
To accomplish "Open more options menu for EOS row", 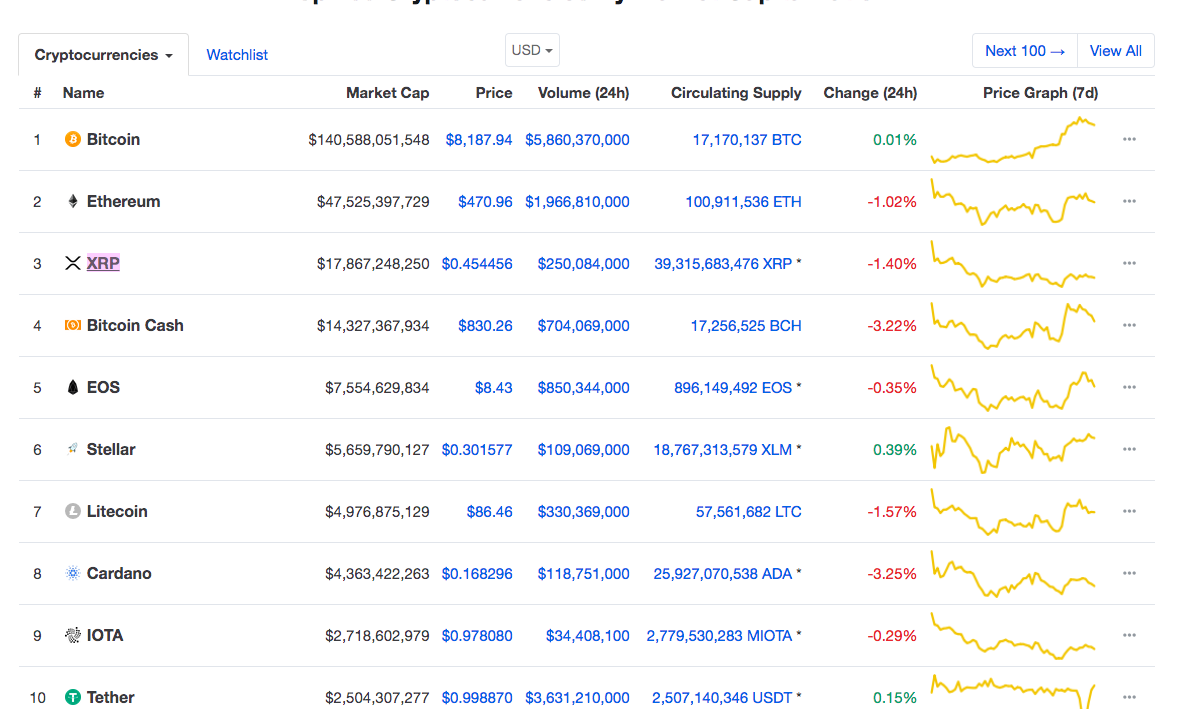I will 1129,388.
